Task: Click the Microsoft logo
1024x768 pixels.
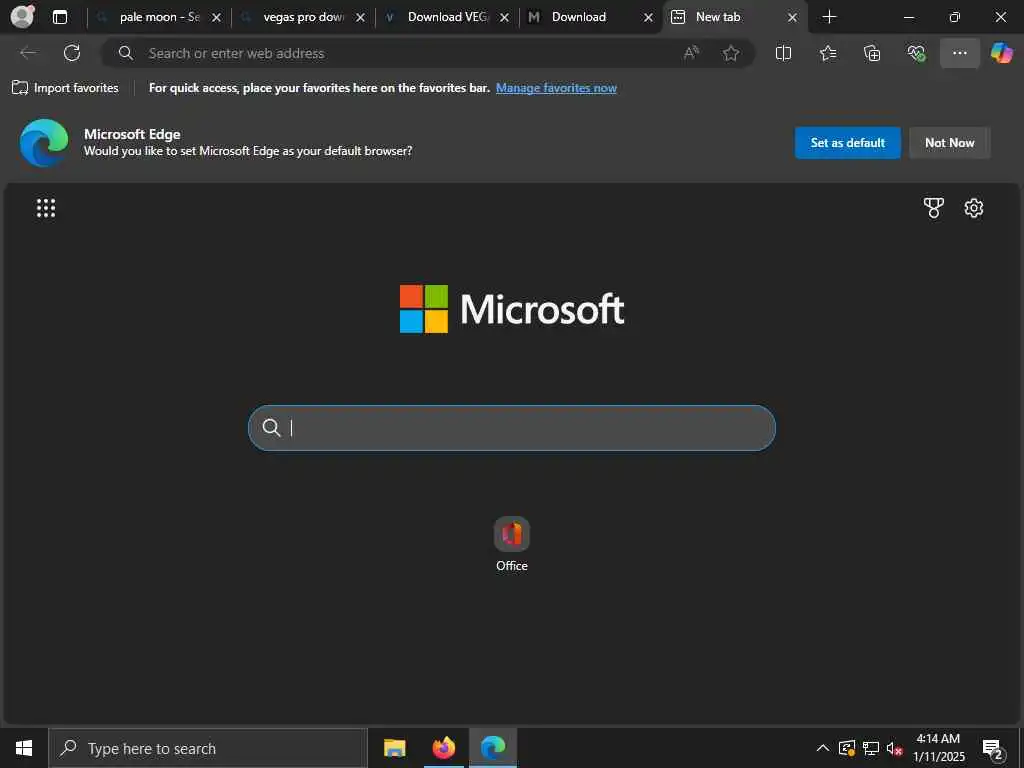Action: pos(512,309)
